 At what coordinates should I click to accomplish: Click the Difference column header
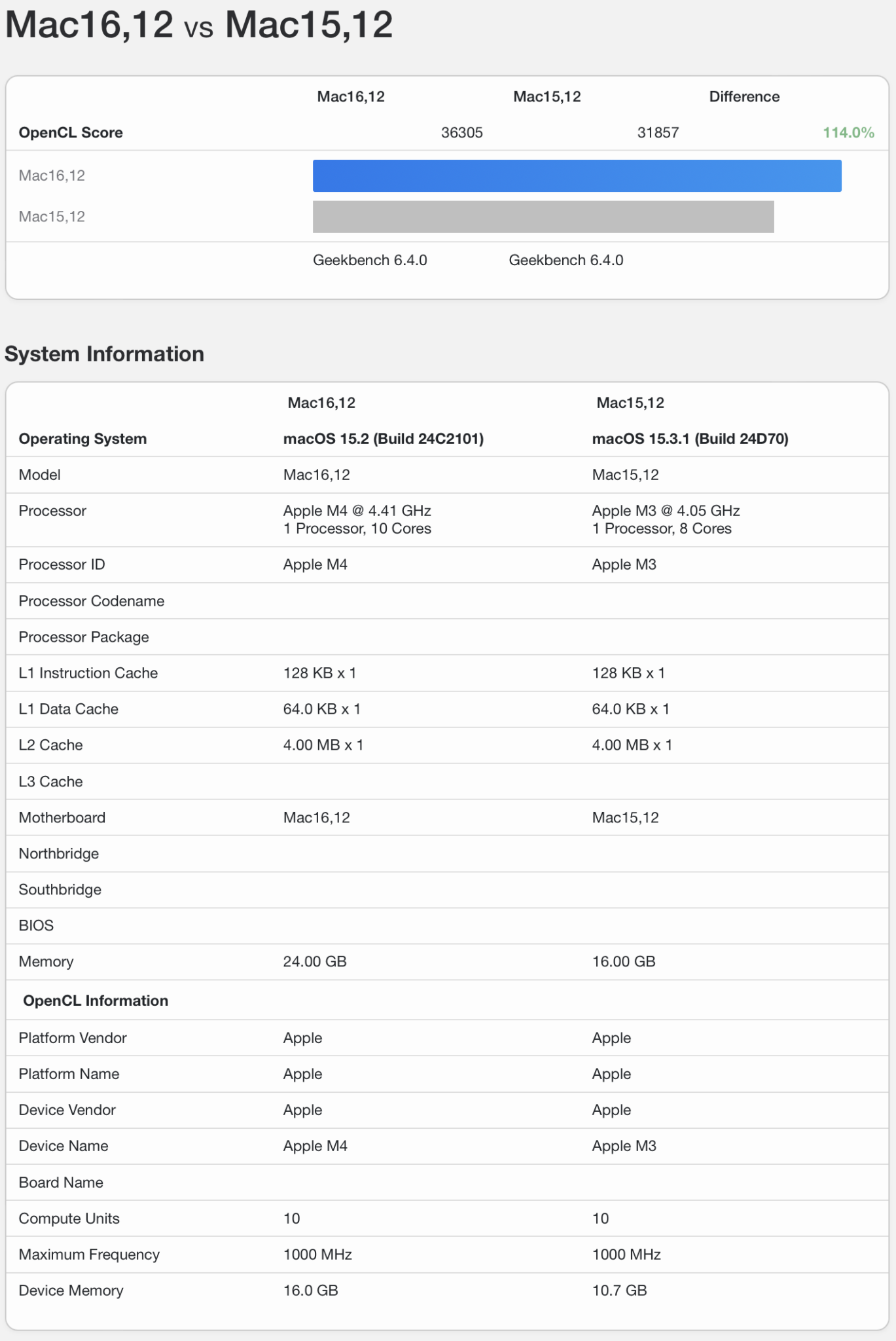click(744, 97)
